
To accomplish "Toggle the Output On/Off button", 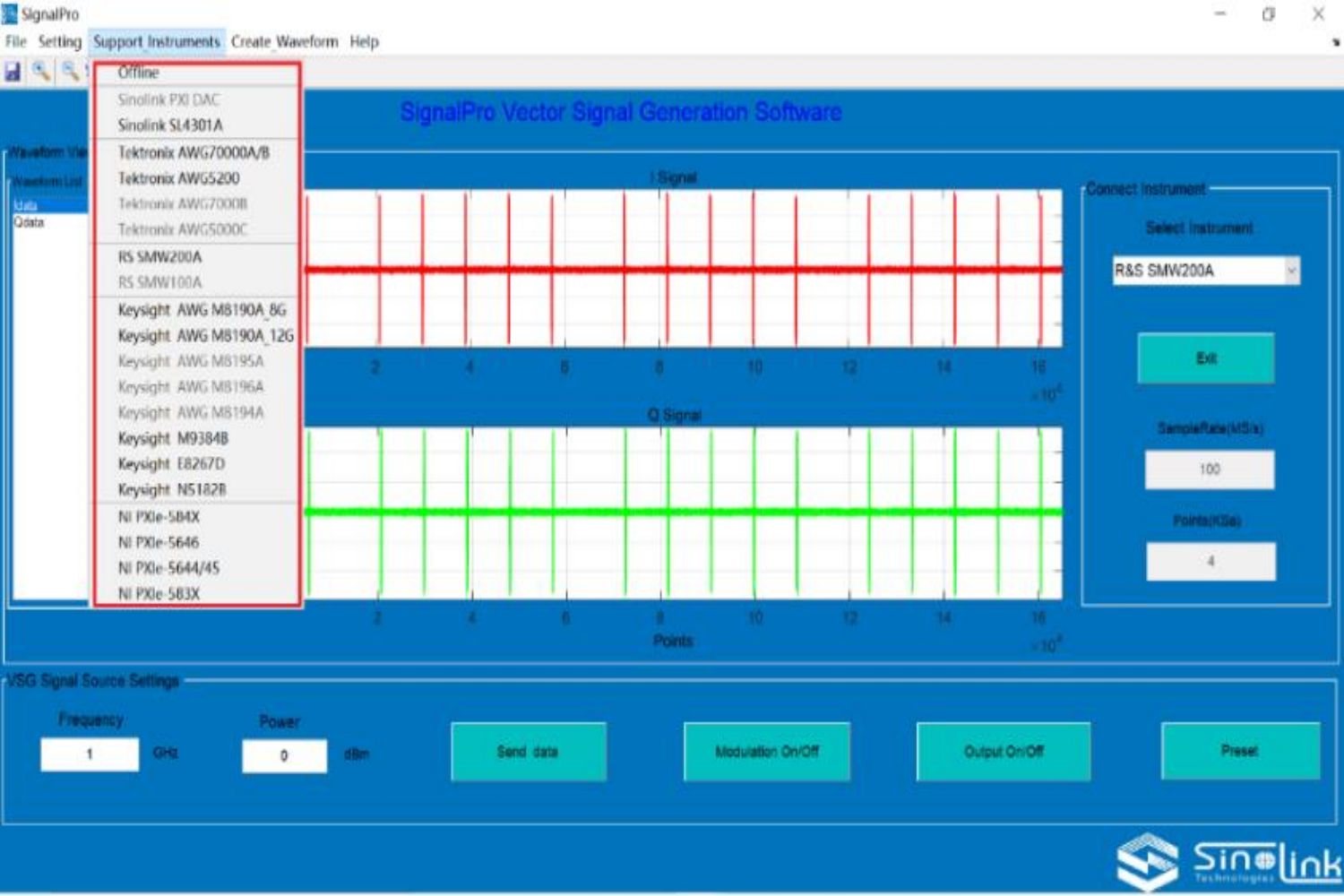I will pyautogui.click(x=1003, y=752).
